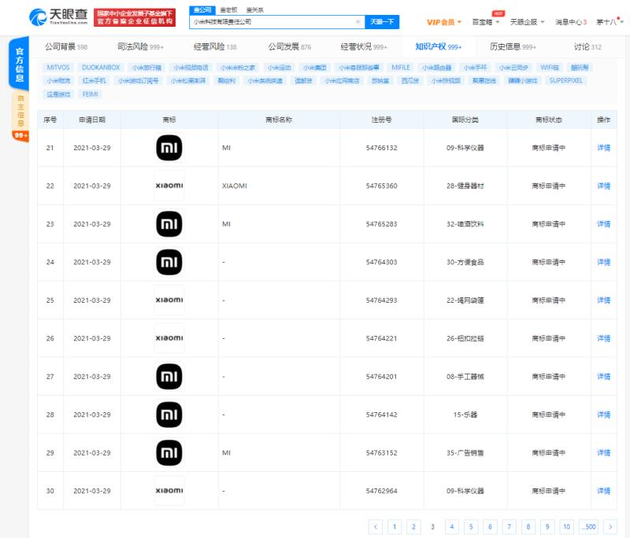Select the 查公司 search tab
630x538 pixels.
click(202, 10)
